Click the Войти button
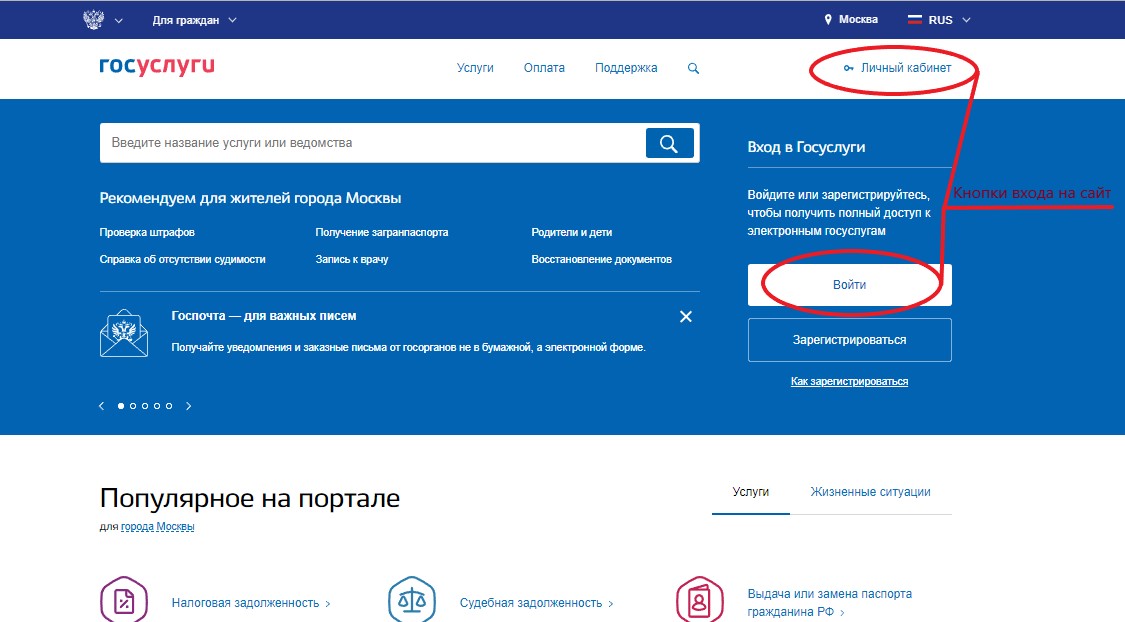This screenshot has width=1125, height=622. [x=849, y=285]
